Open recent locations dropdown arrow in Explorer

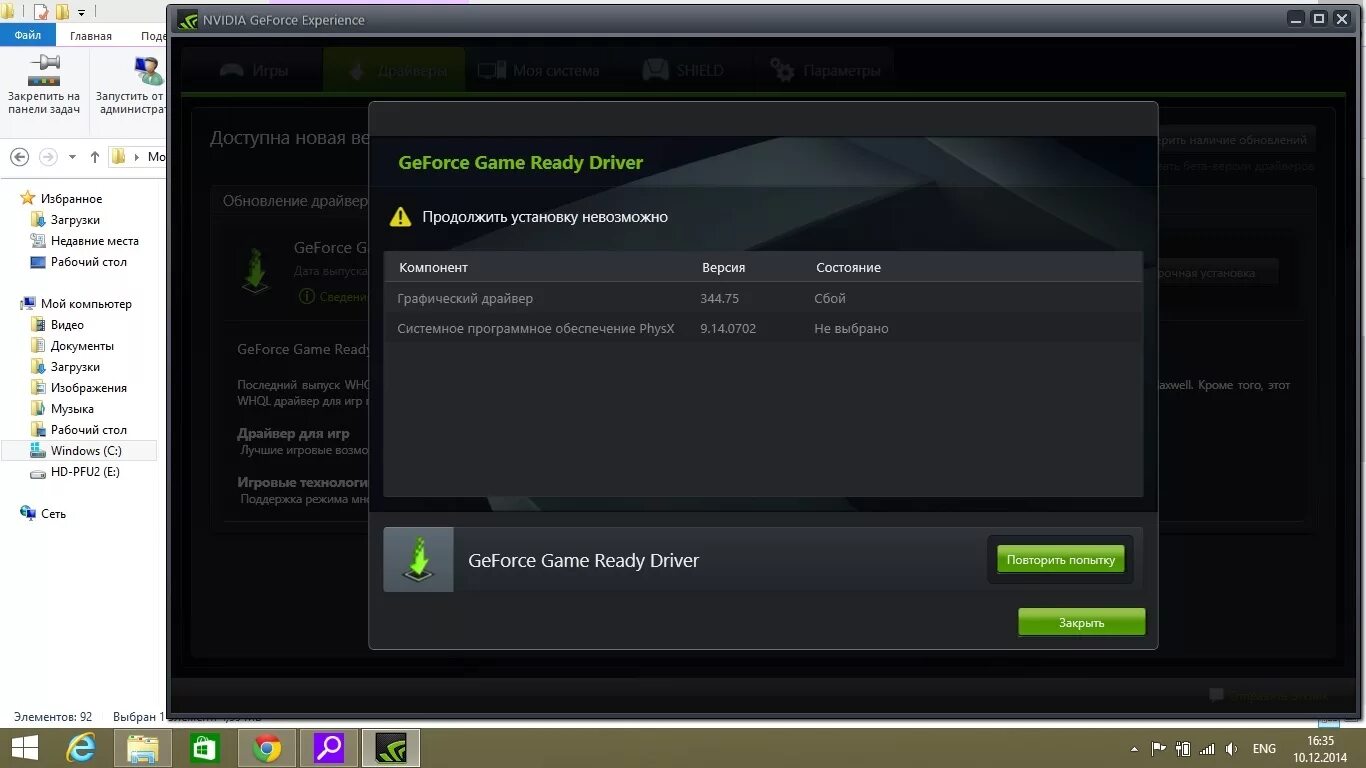tap(72, 157)
